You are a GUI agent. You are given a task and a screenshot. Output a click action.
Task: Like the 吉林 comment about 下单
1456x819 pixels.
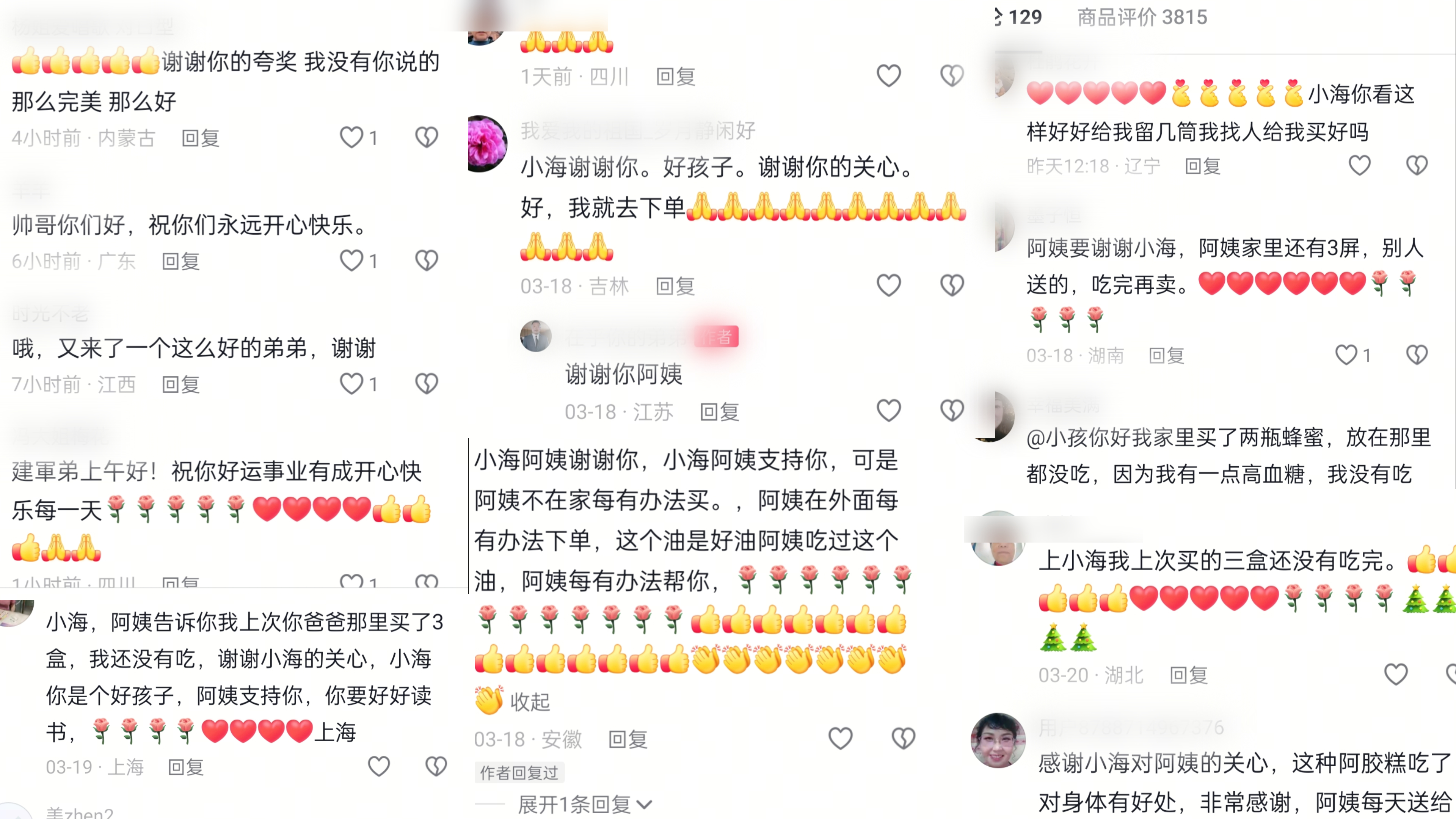click(x=888, y=286)
